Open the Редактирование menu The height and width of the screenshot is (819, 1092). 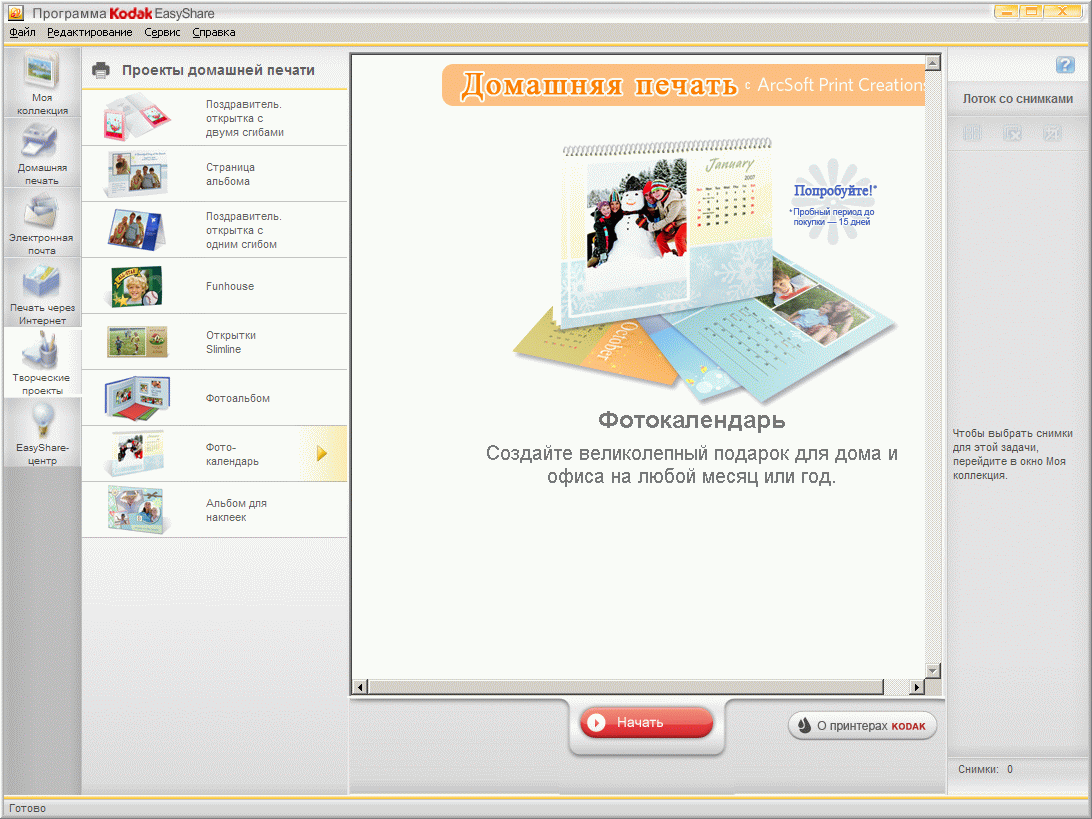click(x=89, y=32)
